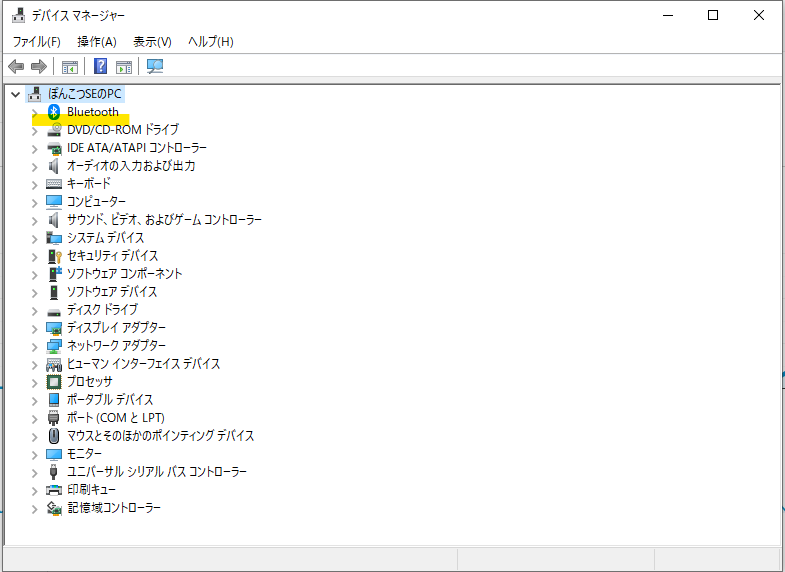This screenshot has height=572, width=785.
Task: Click the ソフトウェア デバイス icon
Action: tap(54, 292)
